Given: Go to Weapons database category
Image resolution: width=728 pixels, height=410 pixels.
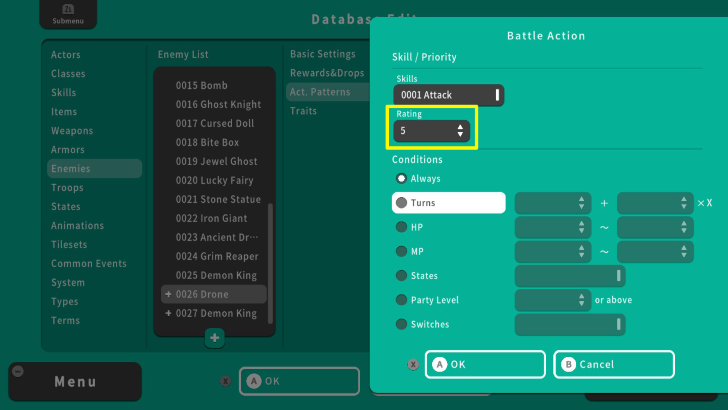Looking at the screenshot, I should [x=72, y=131].
